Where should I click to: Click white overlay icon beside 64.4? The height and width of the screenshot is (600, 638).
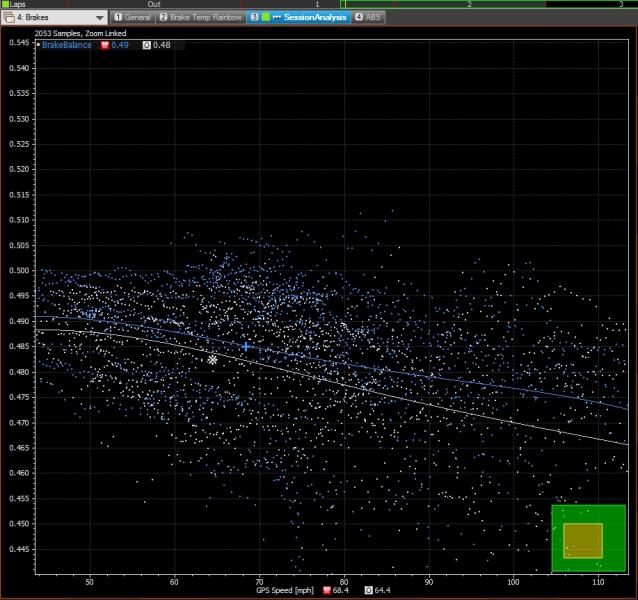tap(368, 590)
